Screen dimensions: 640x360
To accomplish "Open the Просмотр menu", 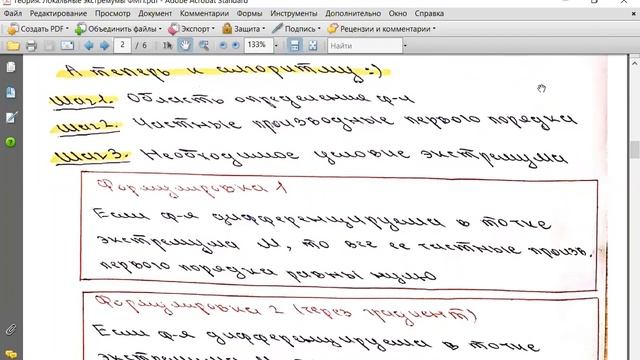I will tap(113, 13).
